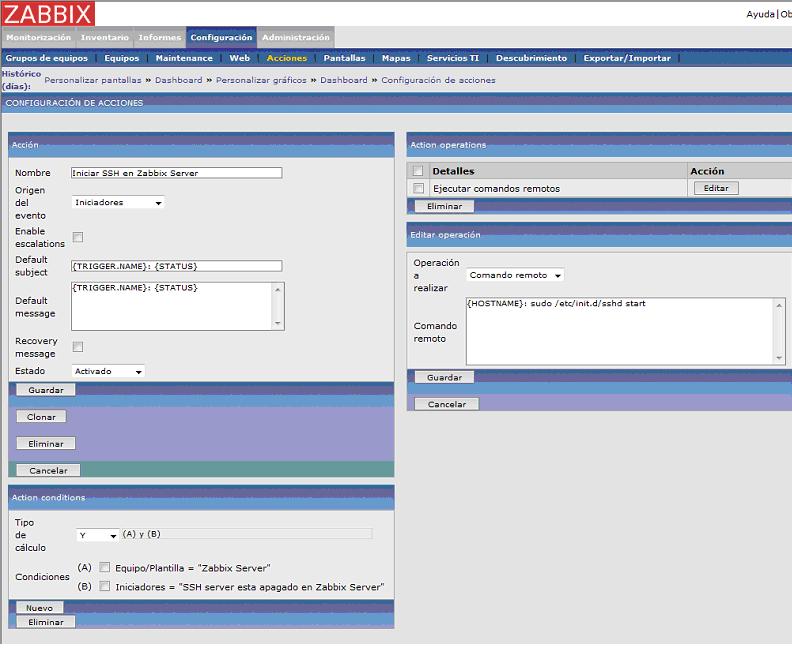Switch to the Monitorización tab
This screenshot has height=648, width=792.
pyautogui.click(x=38, y=38)
